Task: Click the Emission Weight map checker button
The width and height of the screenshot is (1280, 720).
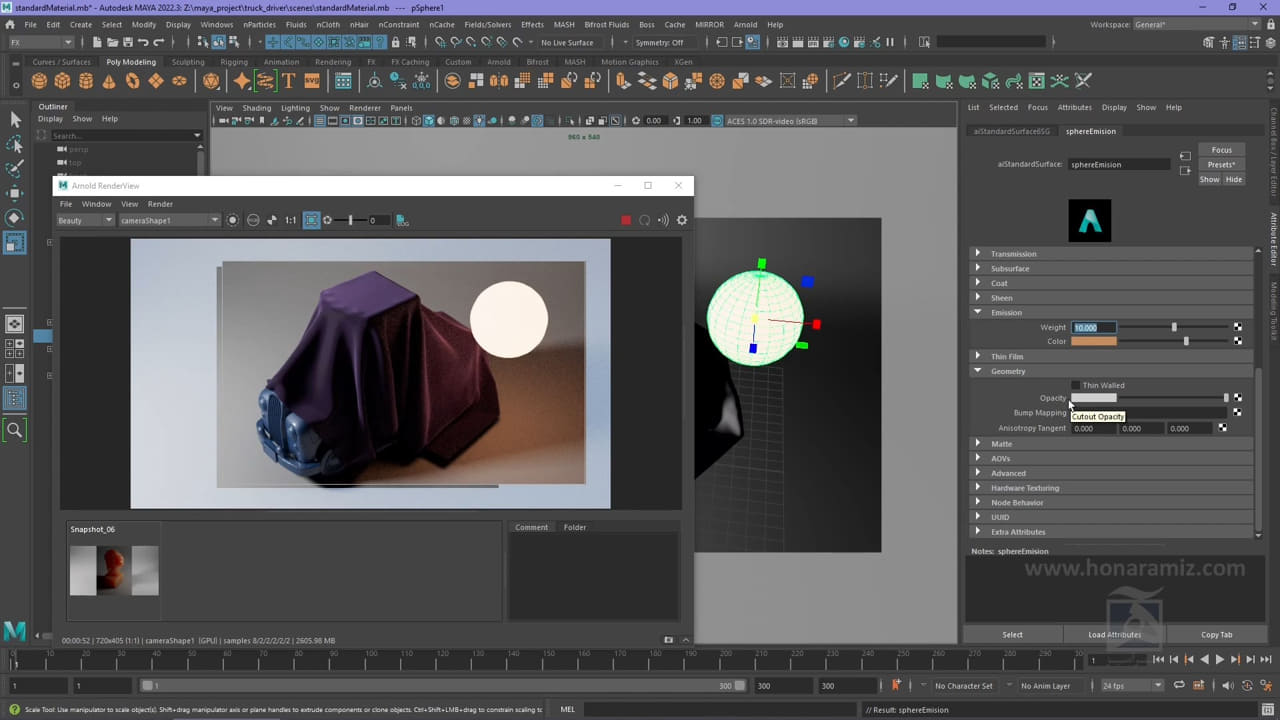Action: click(x=1238, y=327)
